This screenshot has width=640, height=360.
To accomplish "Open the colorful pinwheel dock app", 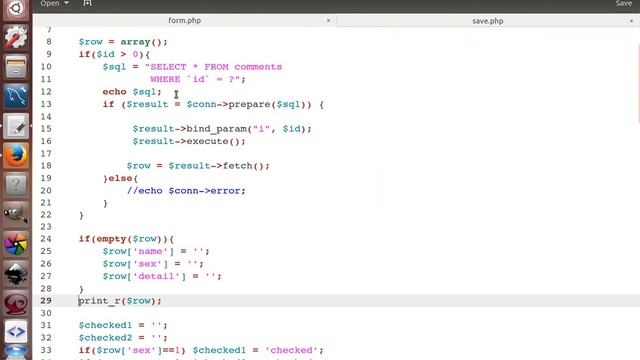I will pos(16,244).
